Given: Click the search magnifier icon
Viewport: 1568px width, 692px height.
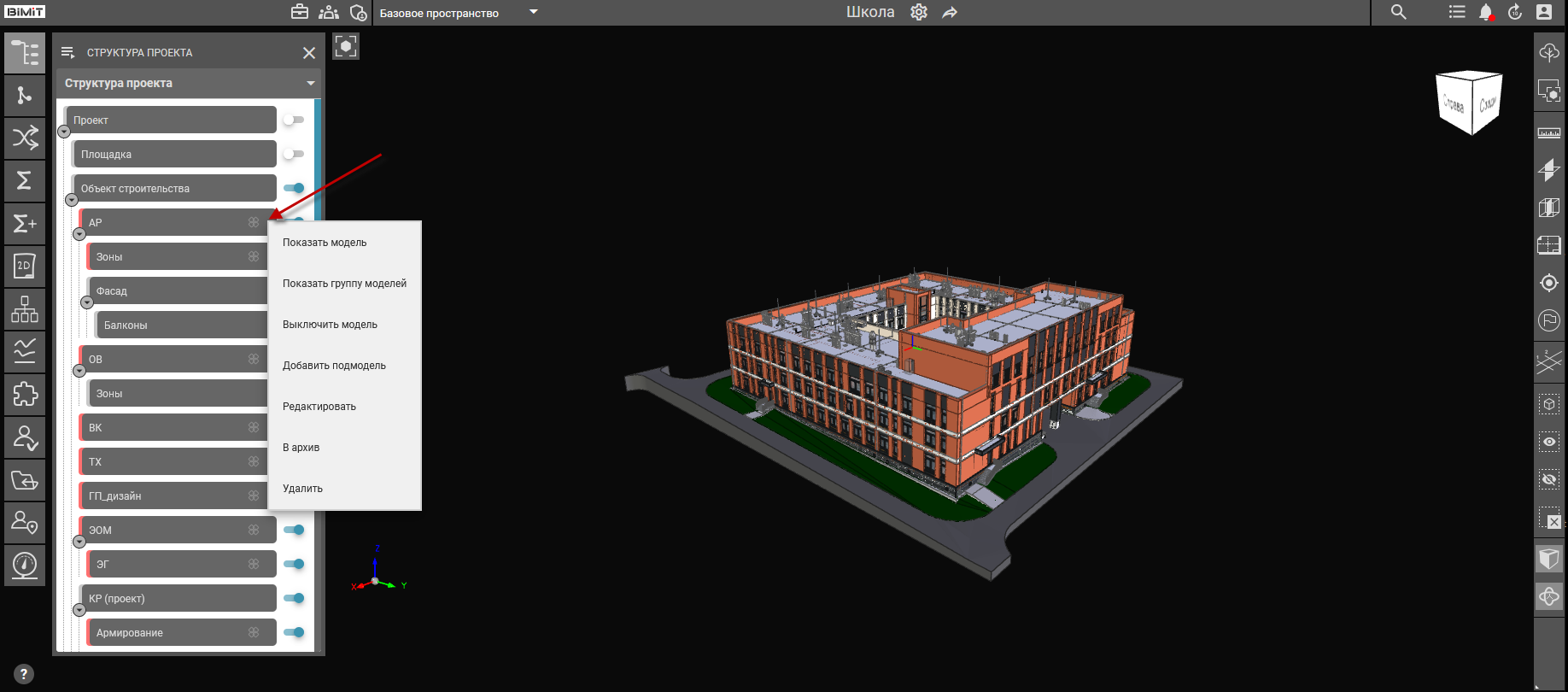Looking at the screenshot, I should [1398, 12].
